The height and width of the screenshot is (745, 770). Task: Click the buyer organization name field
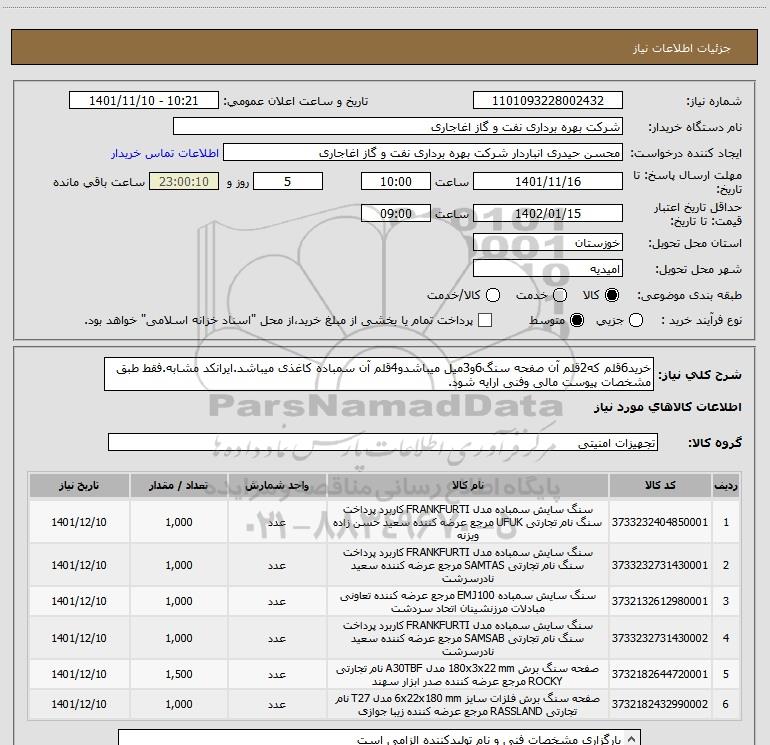398,127
